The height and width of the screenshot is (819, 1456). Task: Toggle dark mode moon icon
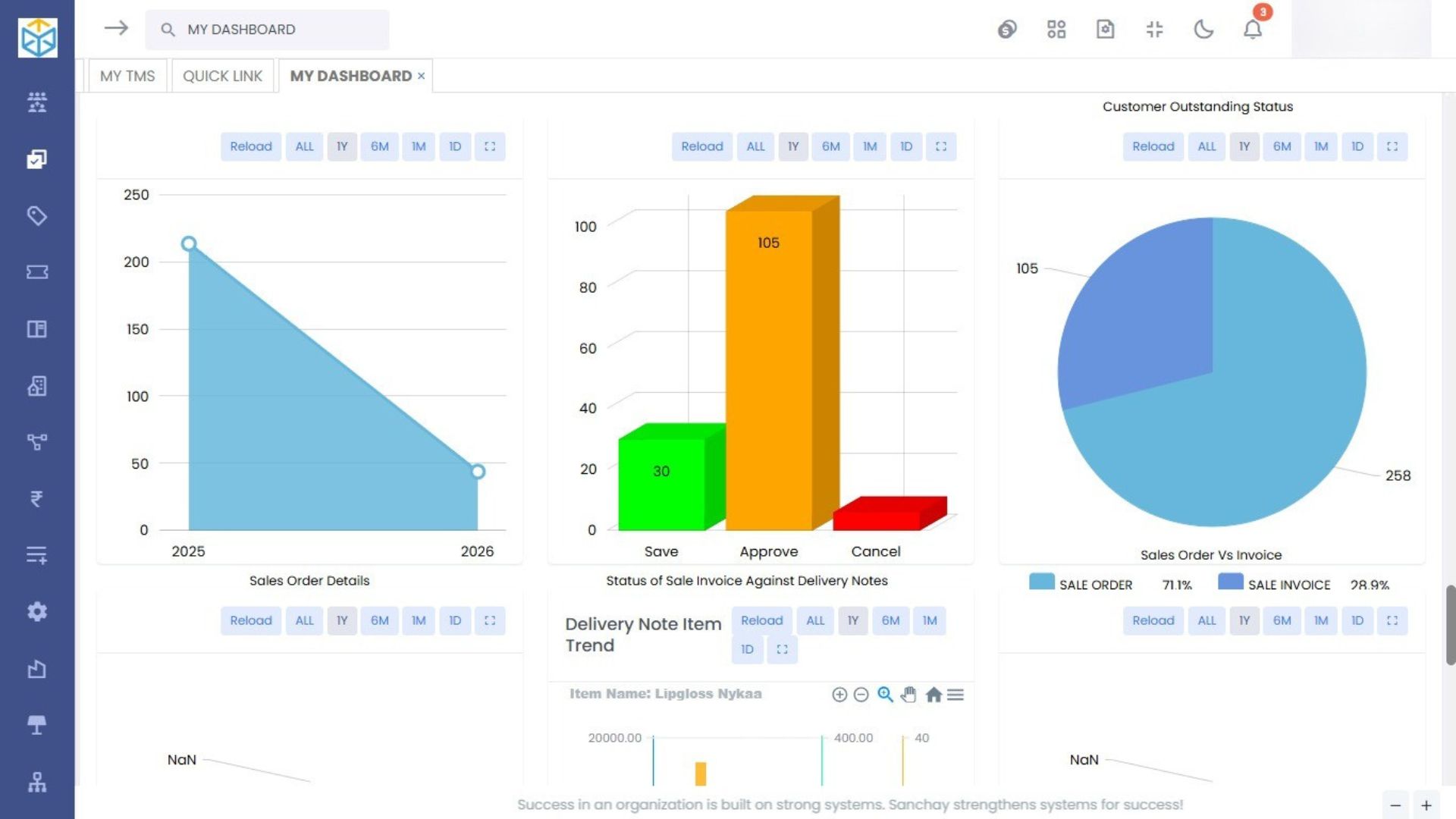1203,30
